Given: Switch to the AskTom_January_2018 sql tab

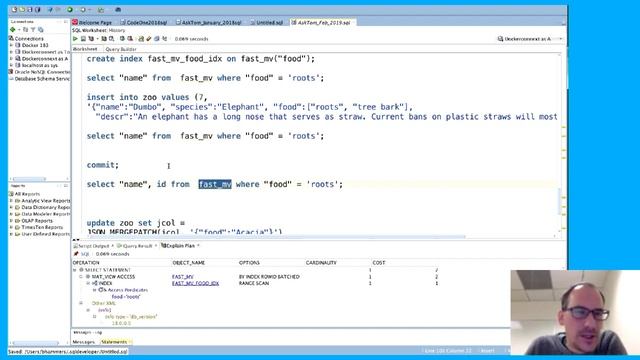Looking at the screenshot, I should [209, 22].
